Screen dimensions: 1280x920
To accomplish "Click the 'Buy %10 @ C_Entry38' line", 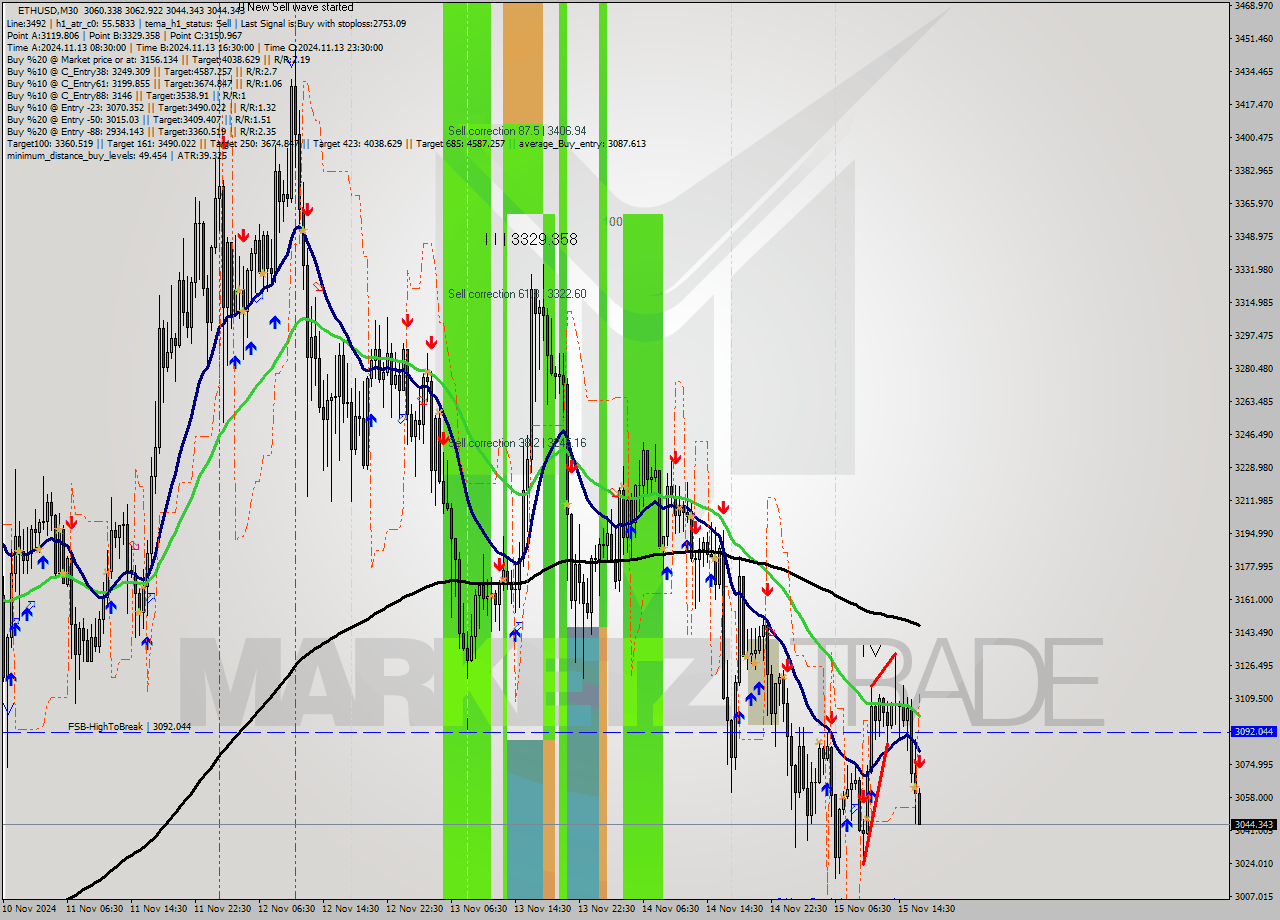I will pyautogui.click(x=142, y=71).
